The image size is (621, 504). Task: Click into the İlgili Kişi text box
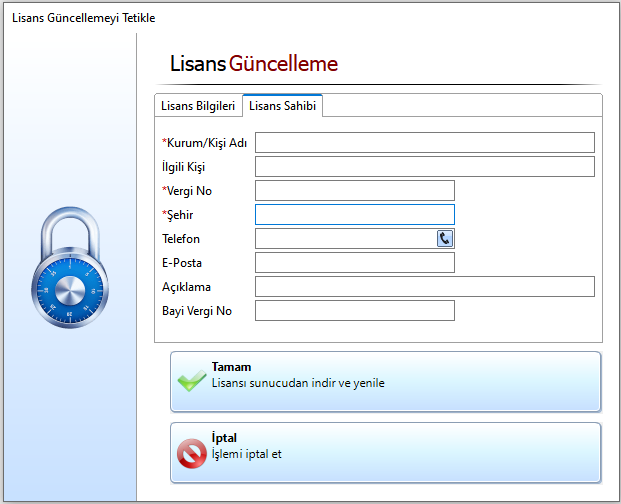424,166
